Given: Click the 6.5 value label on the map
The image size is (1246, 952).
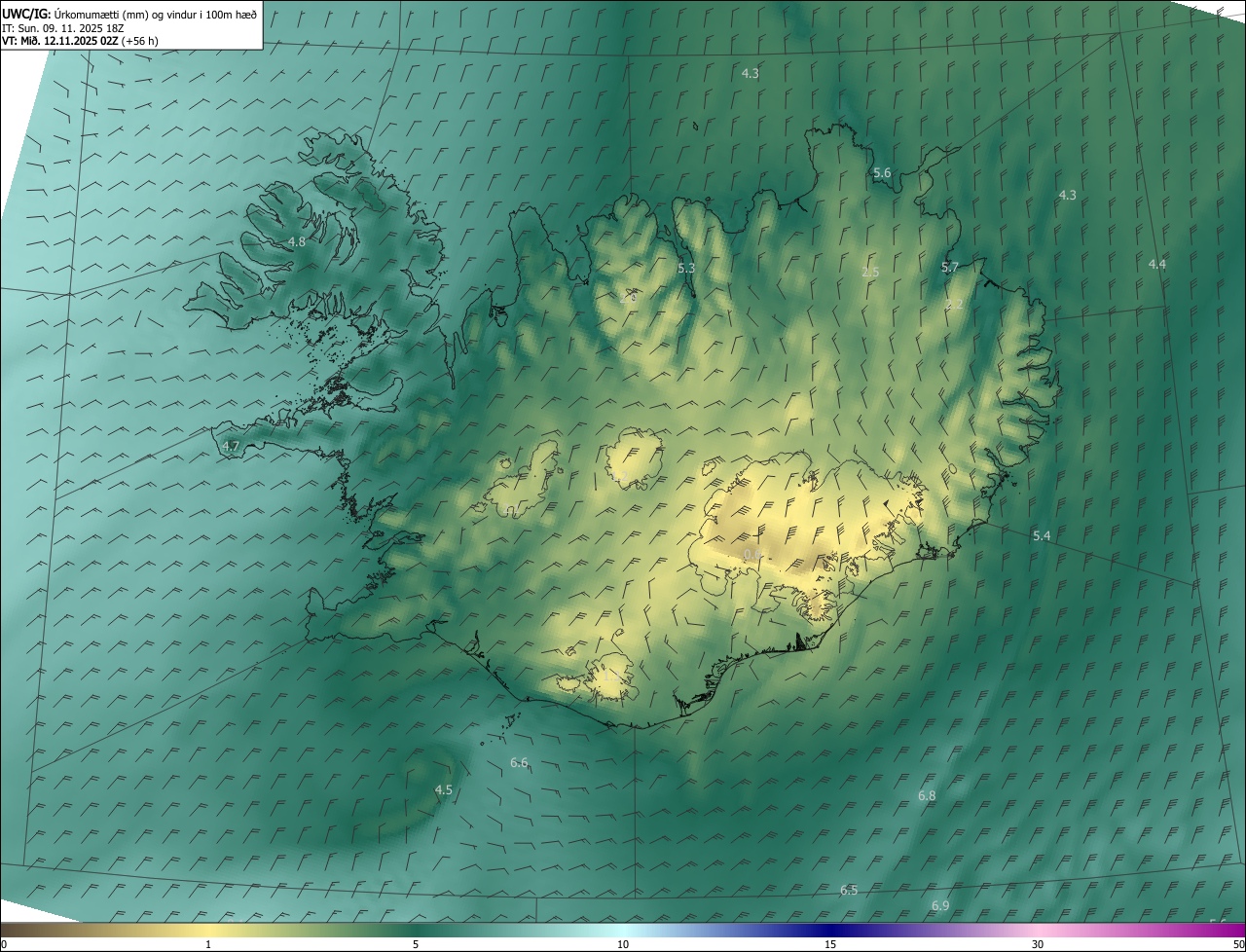Looking at the screenshot, I should pyautogui.click(x=849, y=891).
